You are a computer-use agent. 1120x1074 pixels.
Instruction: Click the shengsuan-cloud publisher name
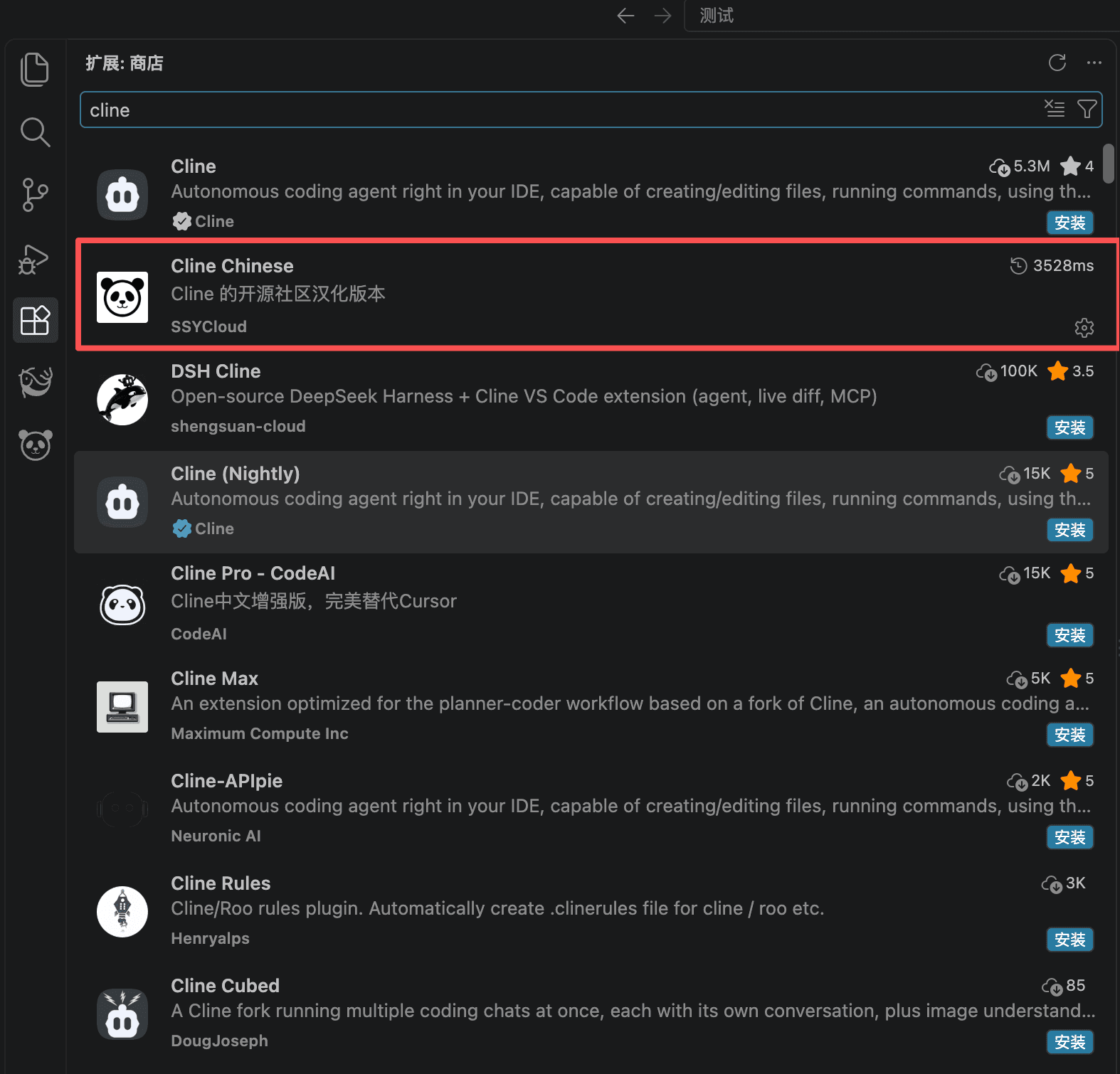238,426
